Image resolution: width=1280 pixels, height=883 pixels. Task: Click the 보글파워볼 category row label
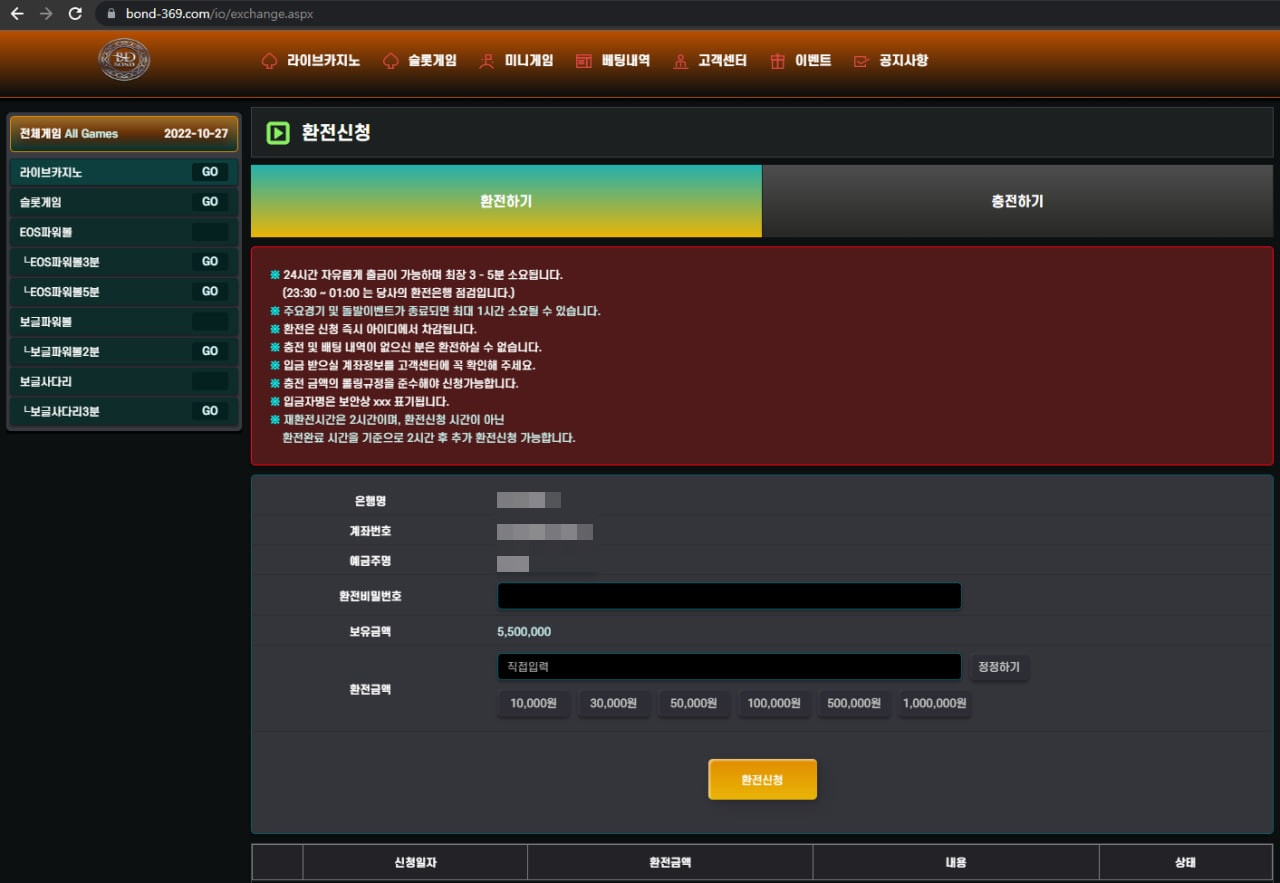(x=46, y=322)
